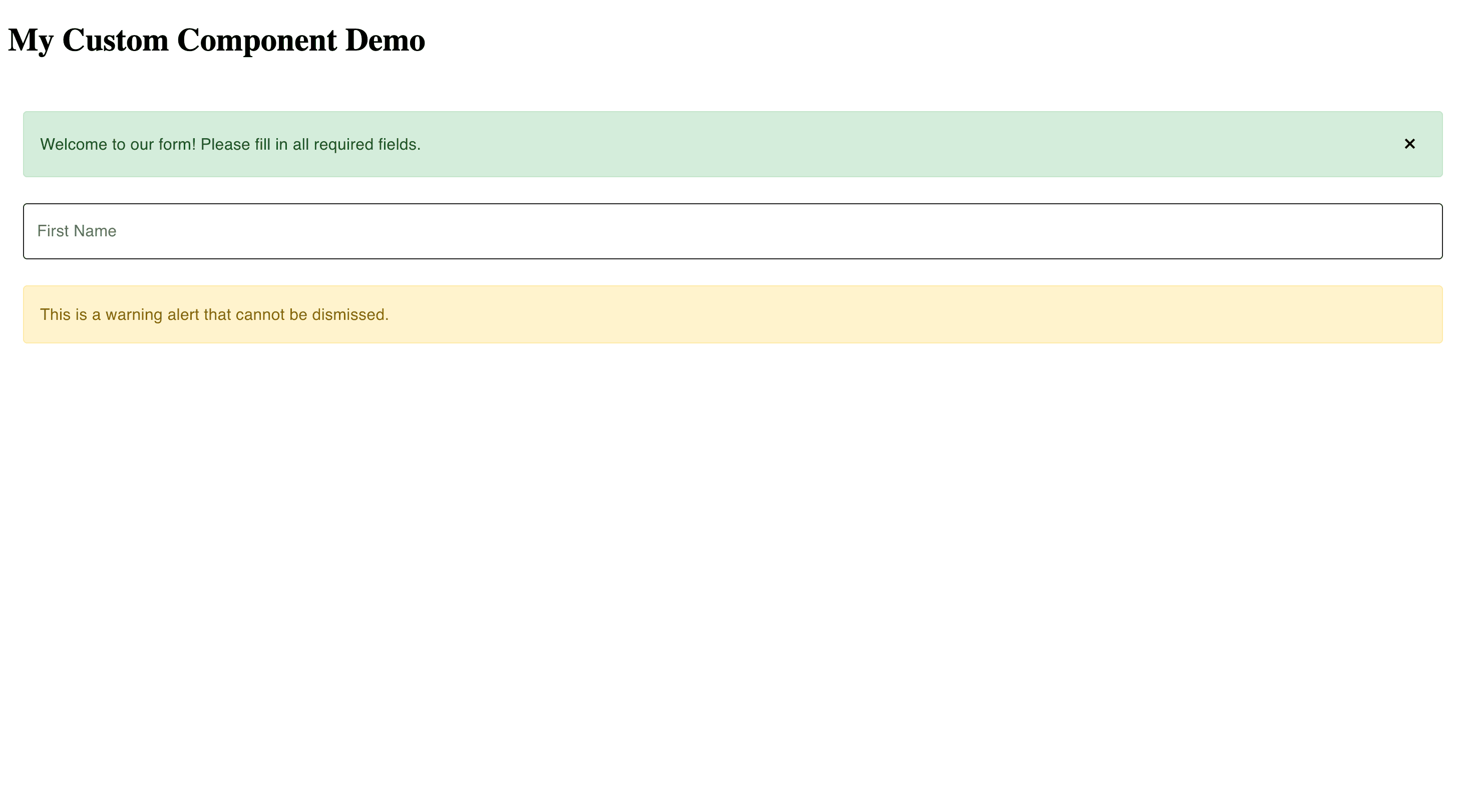Viewport: 1466px width, 812px height.
Task: Click the word 'alert' in yellow banner
Action: [x=183, y=315]
